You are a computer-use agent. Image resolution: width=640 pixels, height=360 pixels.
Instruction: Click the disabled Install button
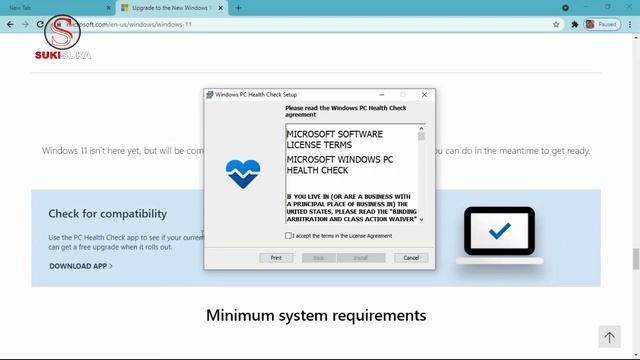361,258
